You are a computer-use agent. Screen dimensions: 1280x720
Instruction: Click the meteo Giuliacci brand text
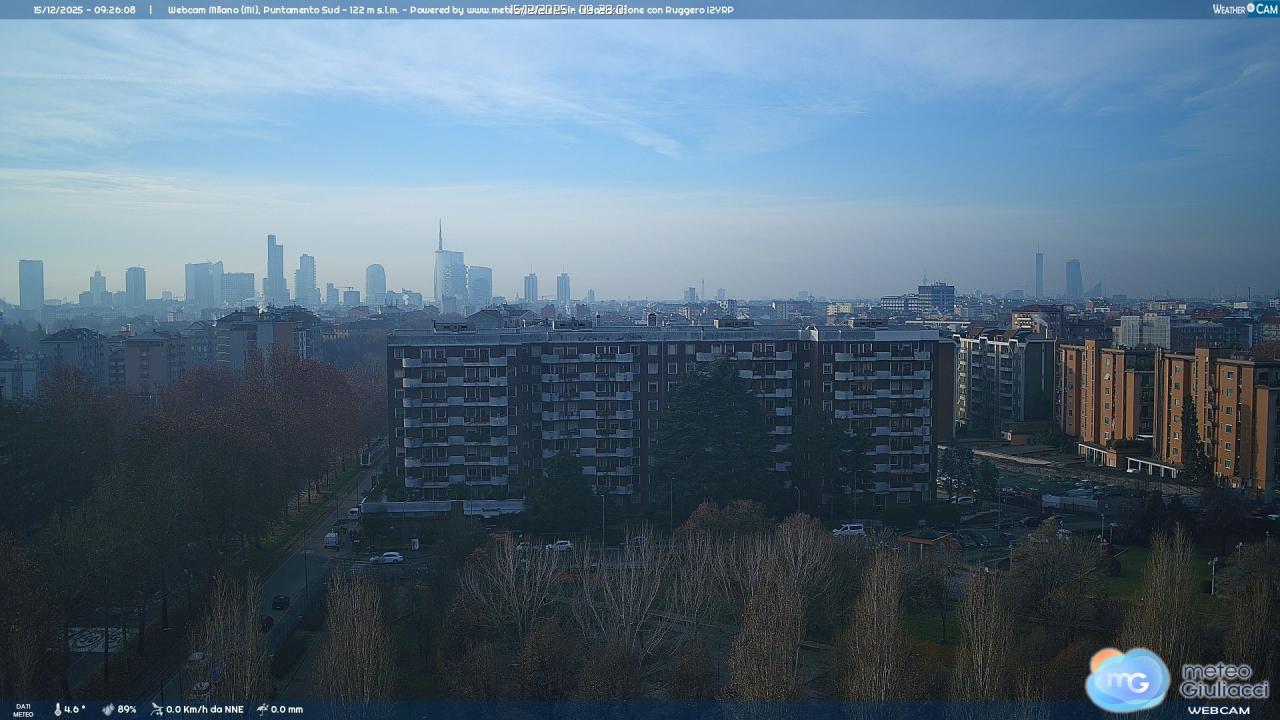(x=1224, y=680)
